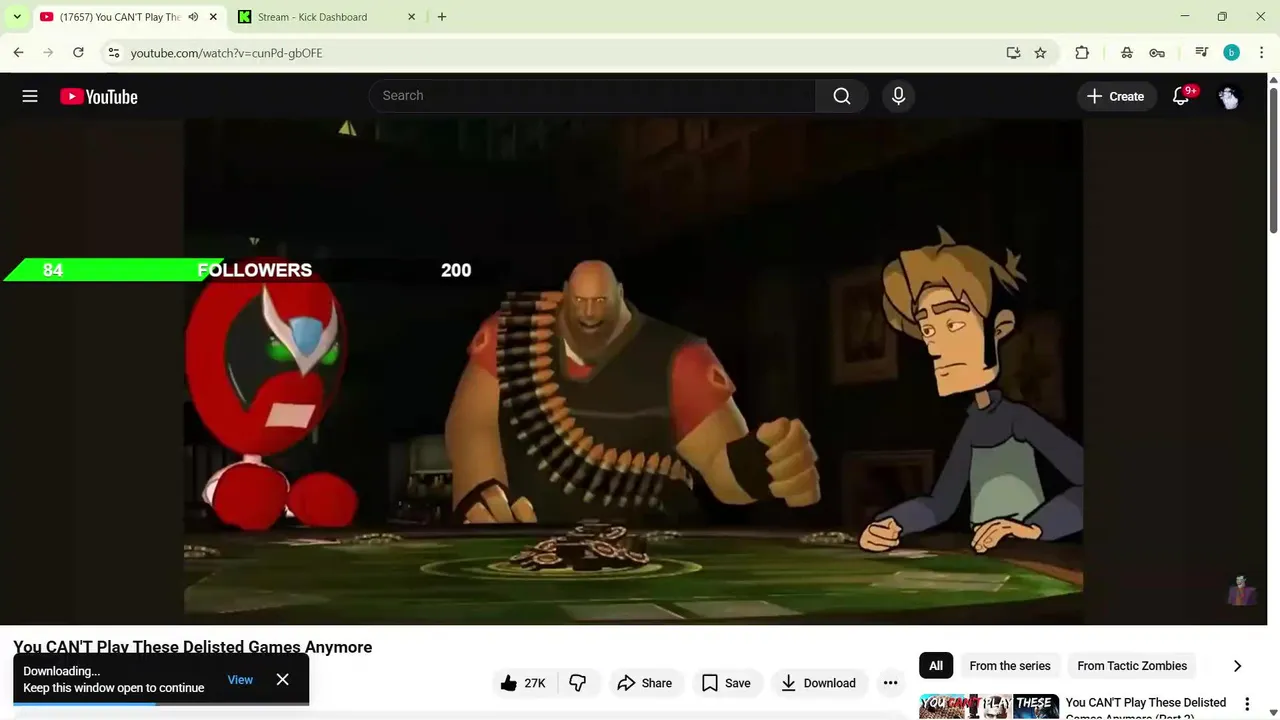Image resolution: width=1280 pixels, height=720 pixels.
Task: Click the Share button
Action: pyautogui.click(x=645, y=683)
